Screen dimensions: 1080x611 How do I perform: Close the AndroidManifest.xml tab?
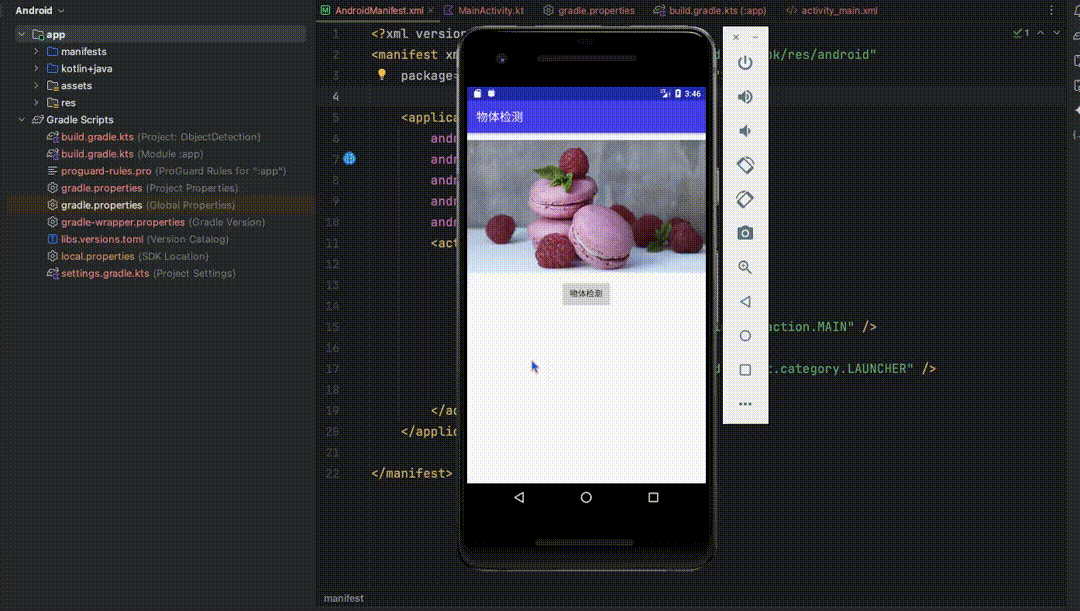(x=431, y=10)
